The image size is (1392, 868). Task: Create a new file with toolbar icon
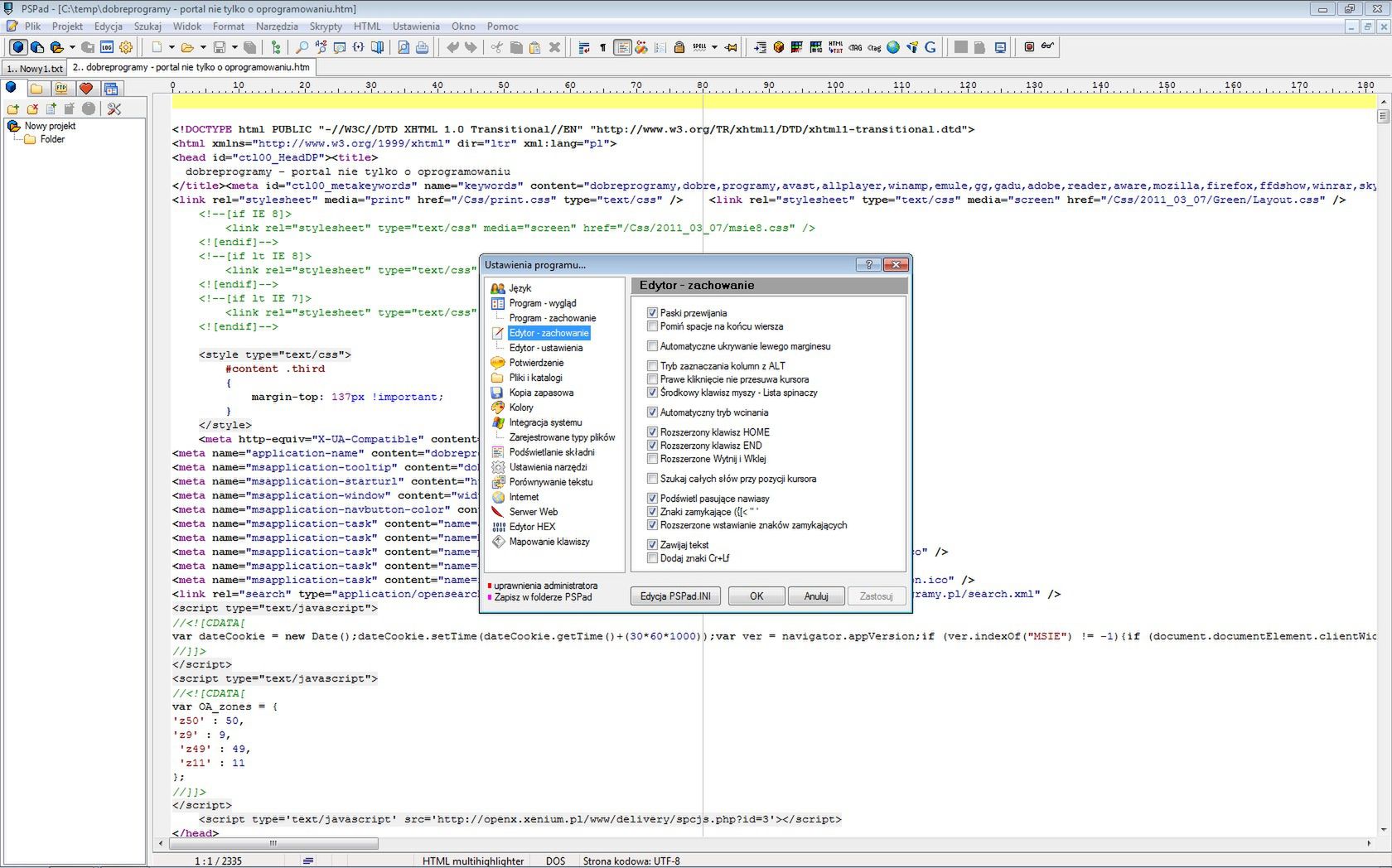(156, 47)
